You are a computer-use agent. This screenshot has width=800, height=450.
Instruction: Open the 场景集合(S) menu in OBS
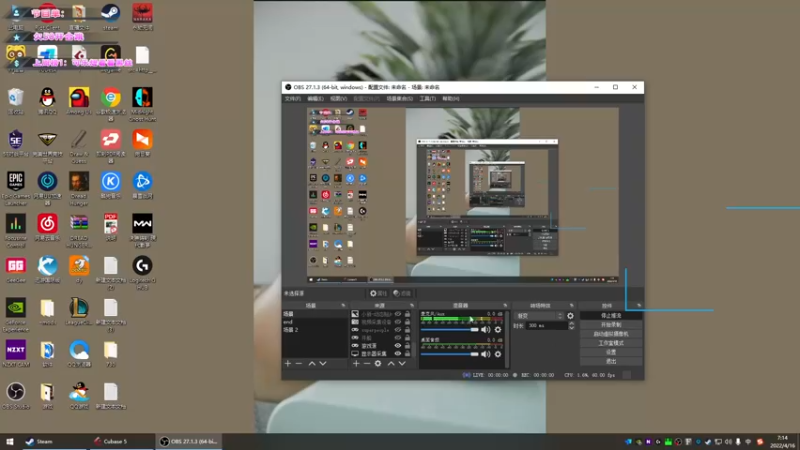pyautogui.click(x=399, y=98)
